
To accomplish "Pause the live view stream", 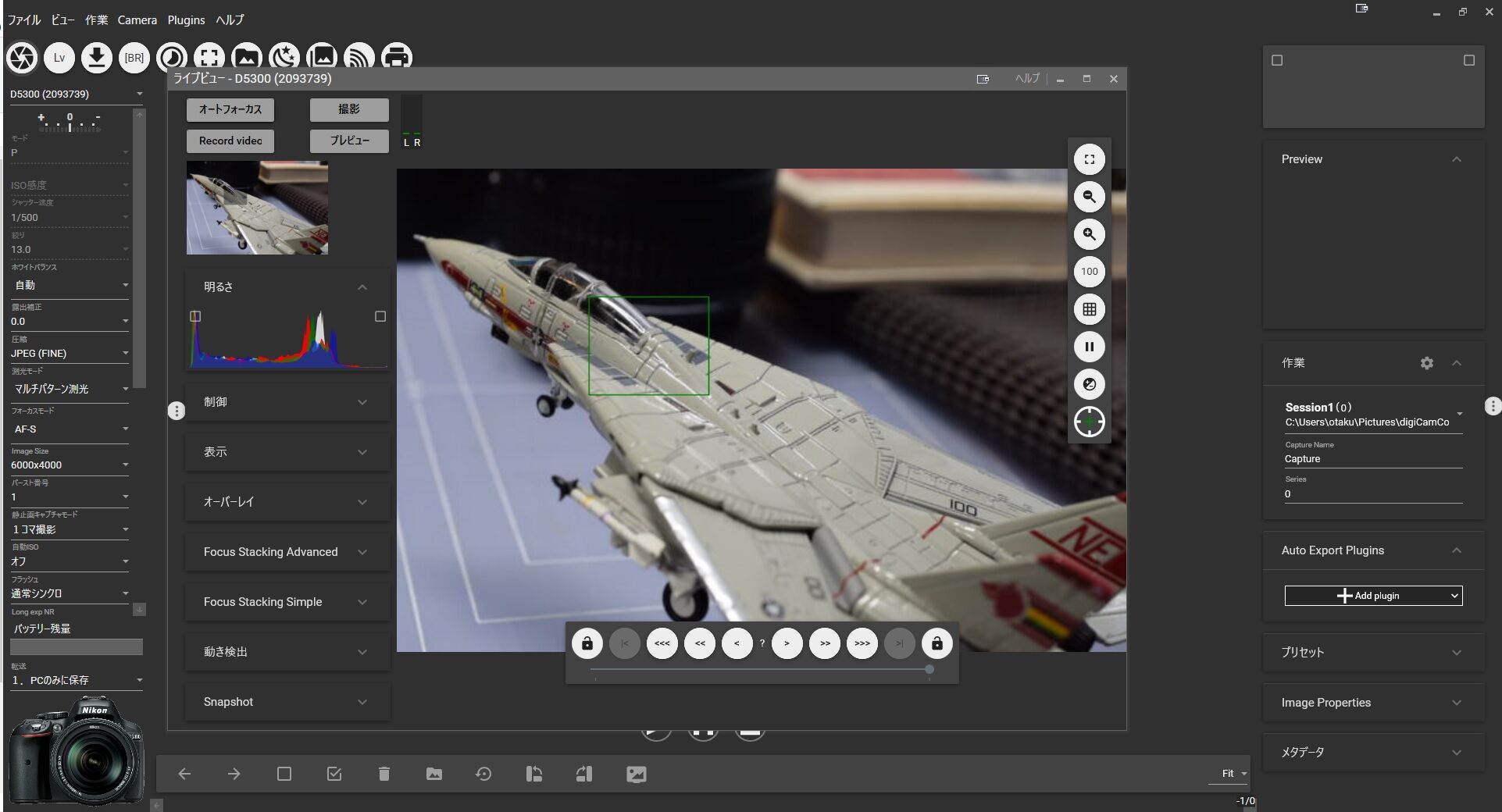I will pos(1090,347).
